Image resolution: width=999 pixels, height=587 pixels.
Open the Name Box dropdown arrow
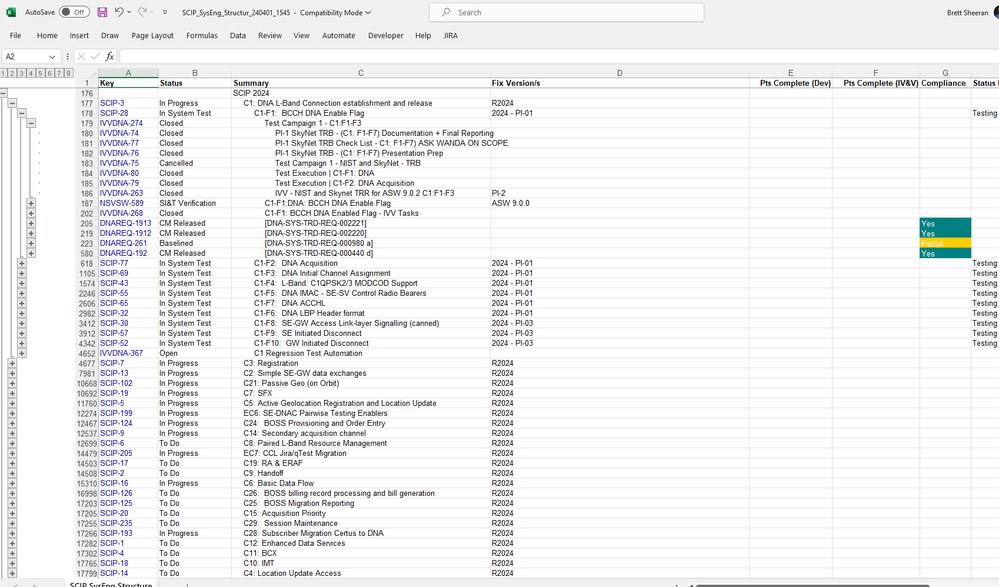click(x=52, y=57)
